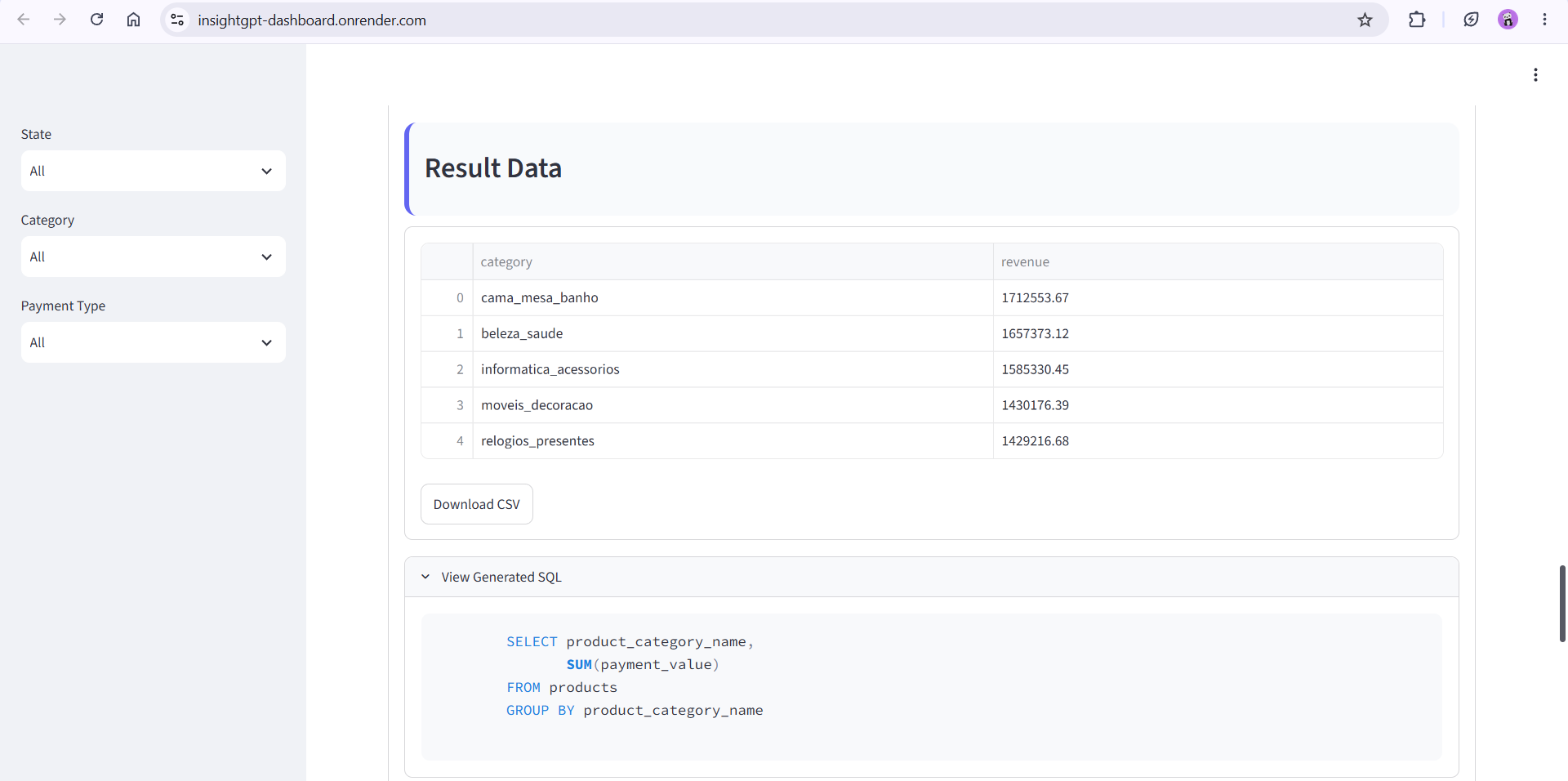
Task: Click the GROUP BY code line
Action: click(635, 711)
